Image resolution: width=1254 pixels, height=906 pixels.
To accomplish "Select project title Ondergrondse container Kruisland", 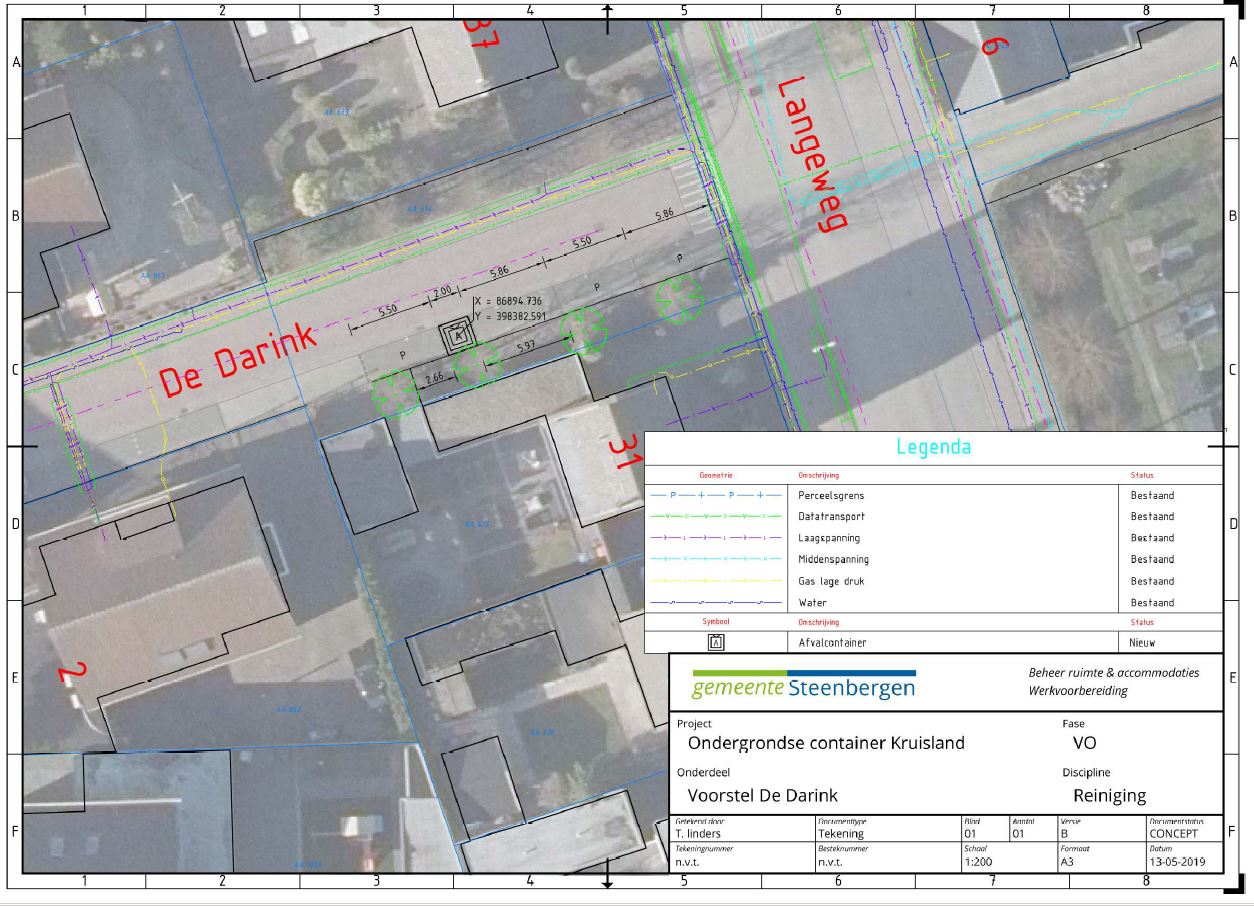I will pyautogui.click(x=826, y=743).
